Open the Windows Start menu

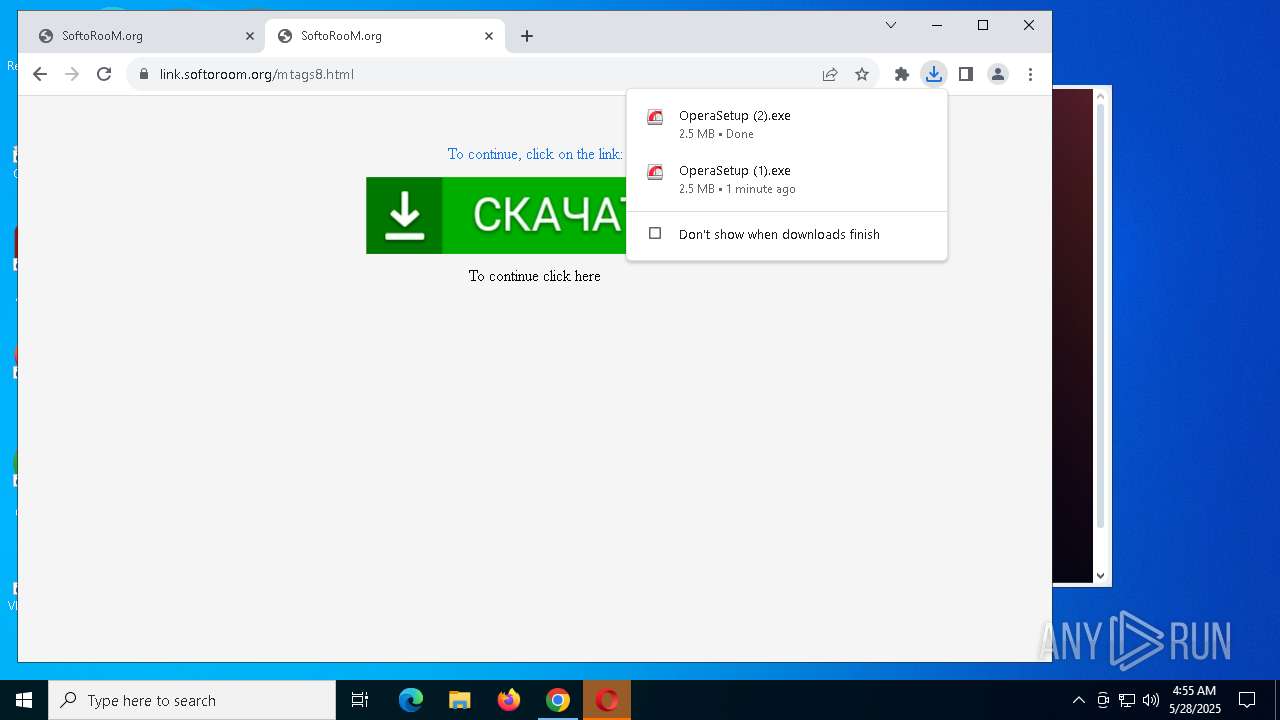[24, 700]
